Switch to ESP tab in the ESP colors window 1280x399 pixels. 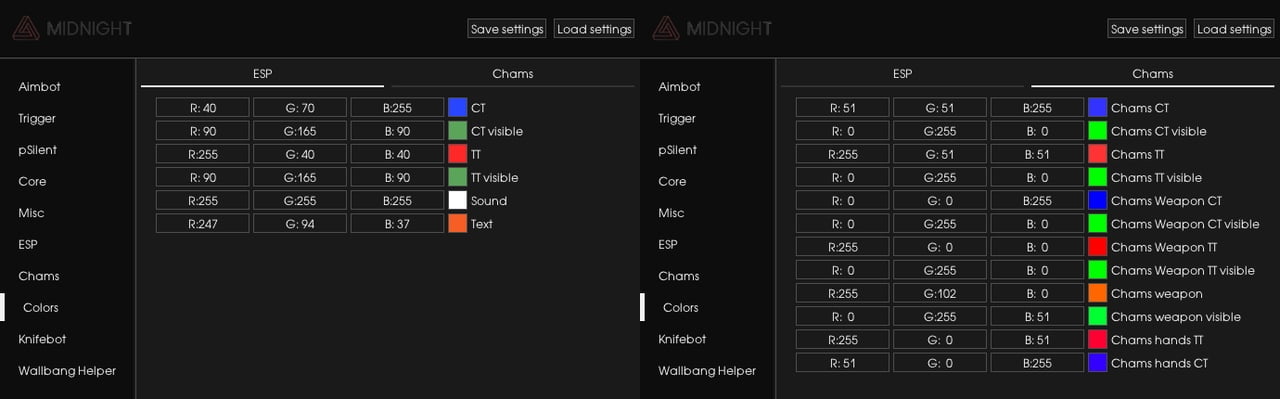pos(262,74)
